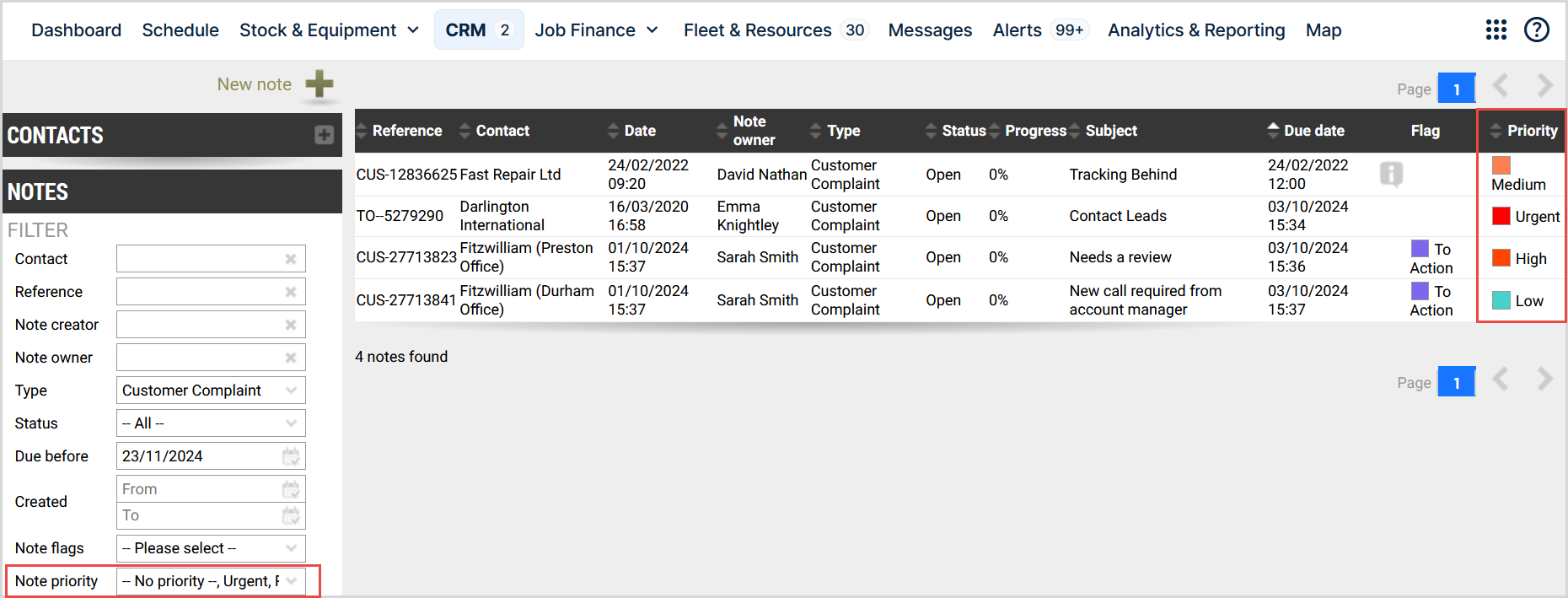Click the New note plus icon
1568x598 pixels.
tap(320, 84)
